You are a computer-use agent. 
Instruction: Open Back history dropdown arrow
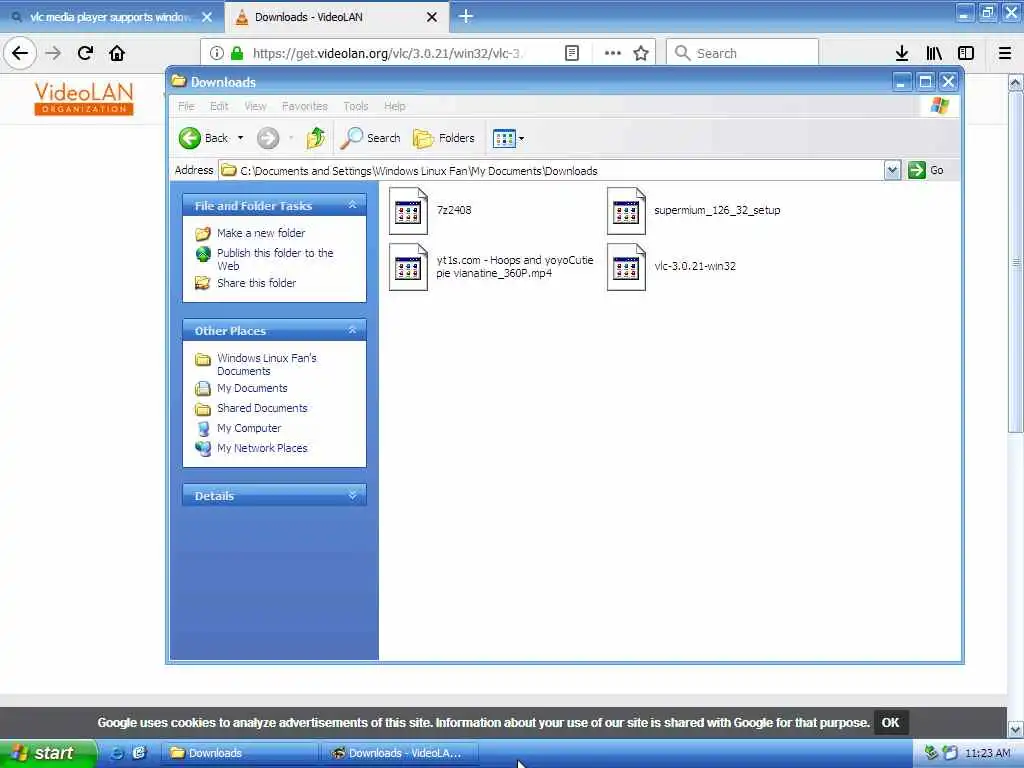[240, 138]
